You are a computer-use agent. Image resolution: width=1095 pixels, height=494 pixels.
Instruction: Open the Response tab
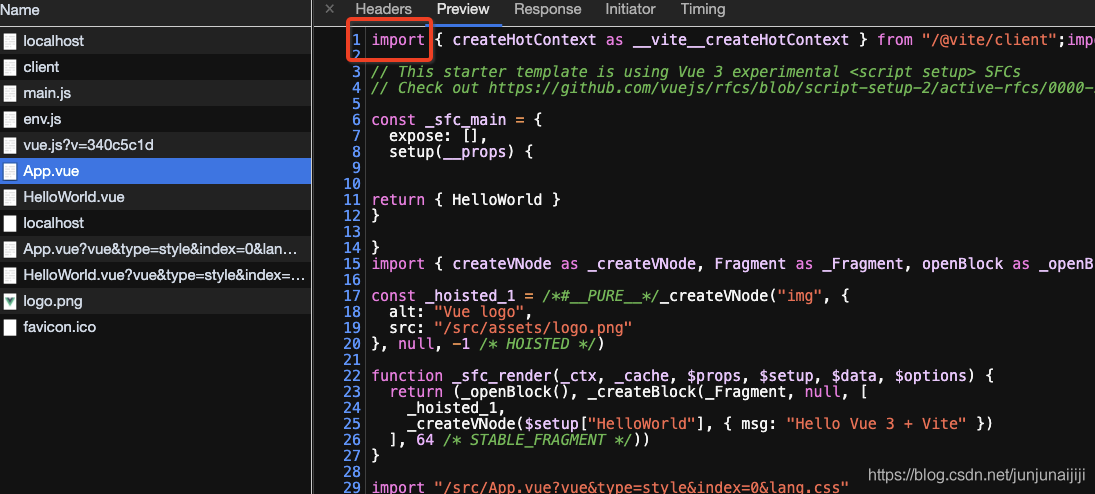[x=548, y=9]
